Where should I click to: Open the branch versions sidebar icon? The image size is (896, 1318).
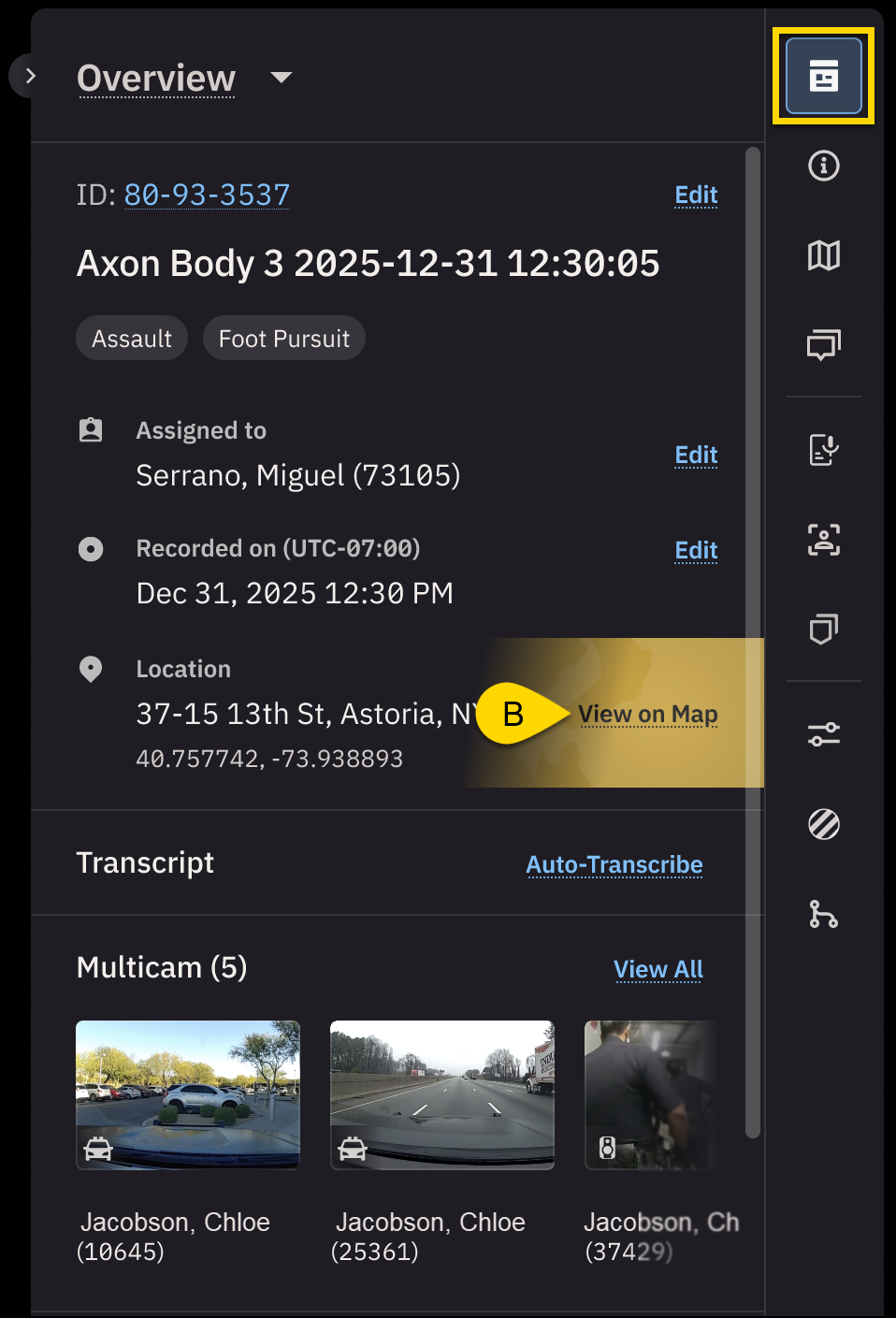(823, 914)
